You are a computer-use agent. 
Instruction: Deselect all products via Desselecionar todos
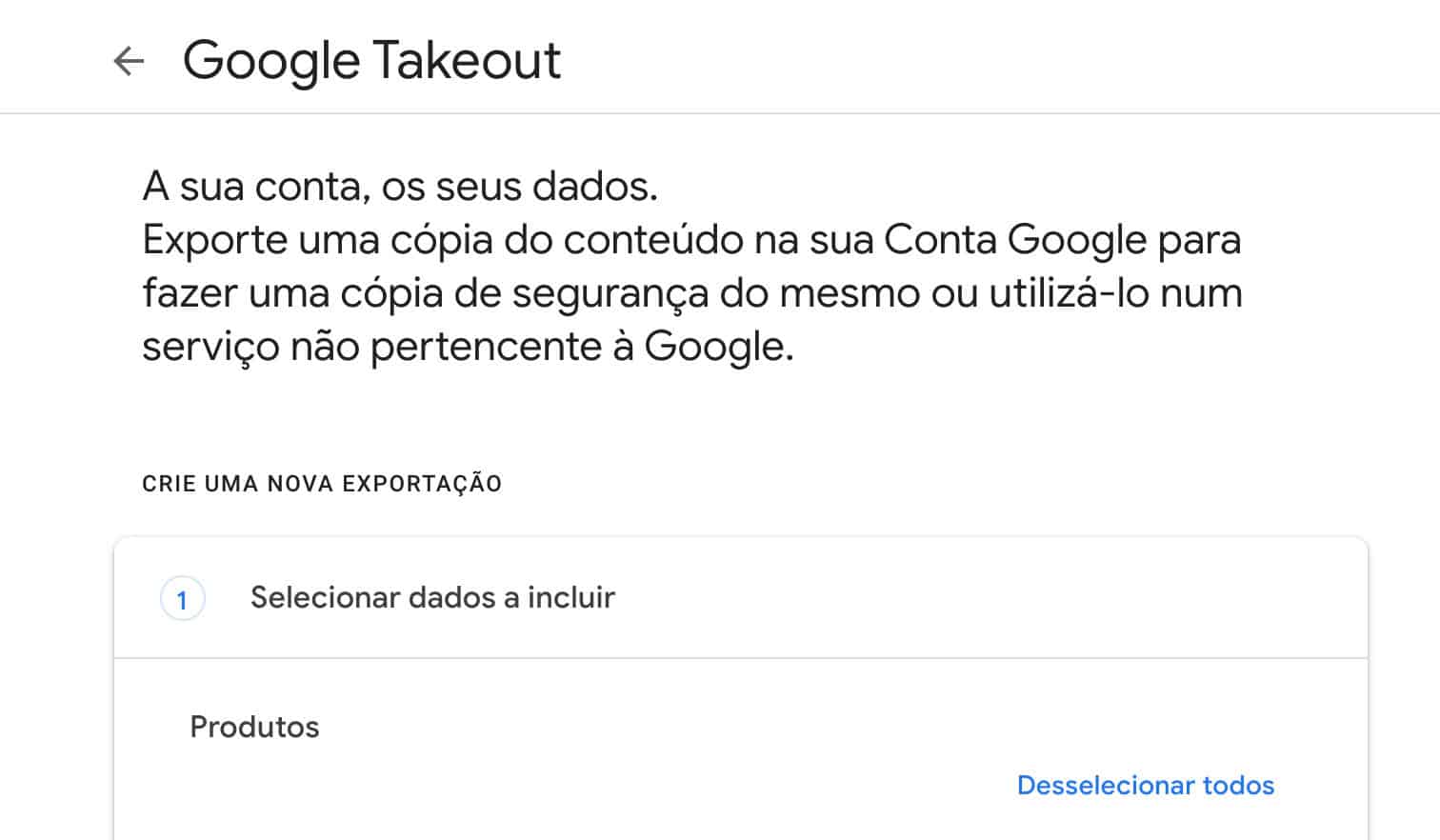coord(1145,786)
